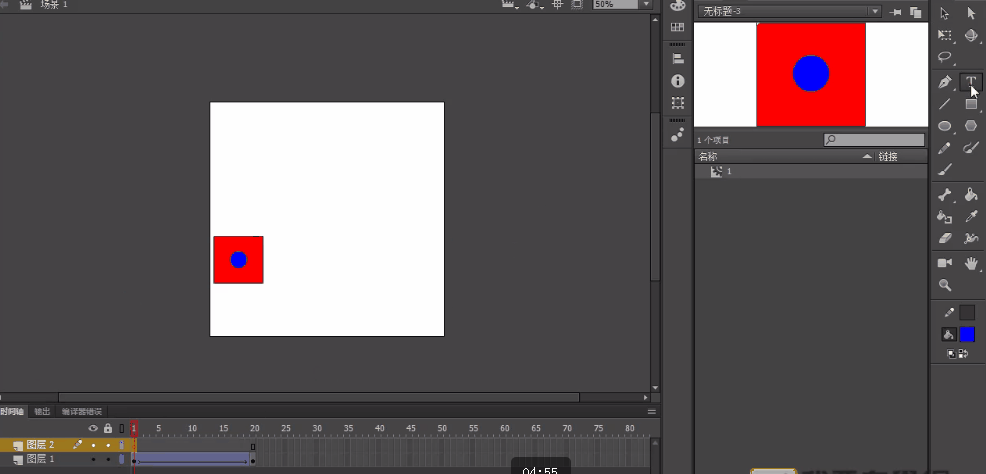Viewport: 986px width, 474px height.
Task: Select the Paint Brush tool
Action: click(971, 148)
